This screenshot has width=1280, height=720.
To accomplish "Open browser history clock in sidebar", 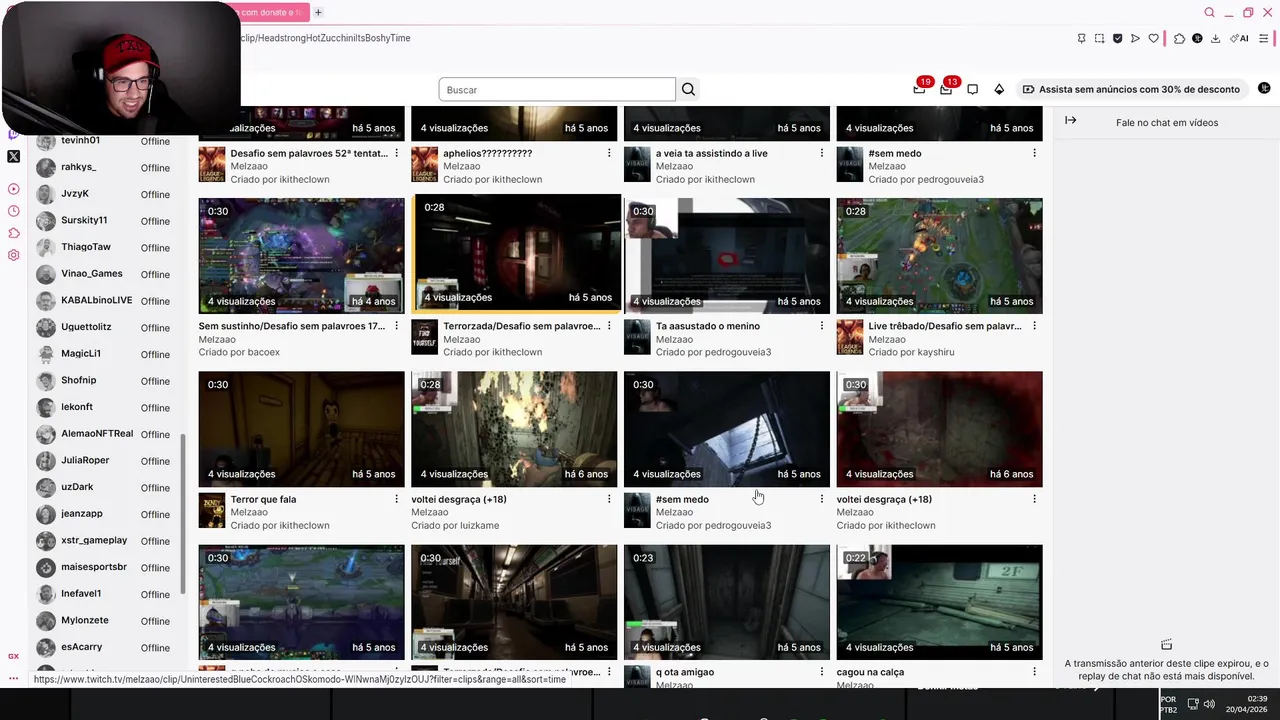I will 13,211.
